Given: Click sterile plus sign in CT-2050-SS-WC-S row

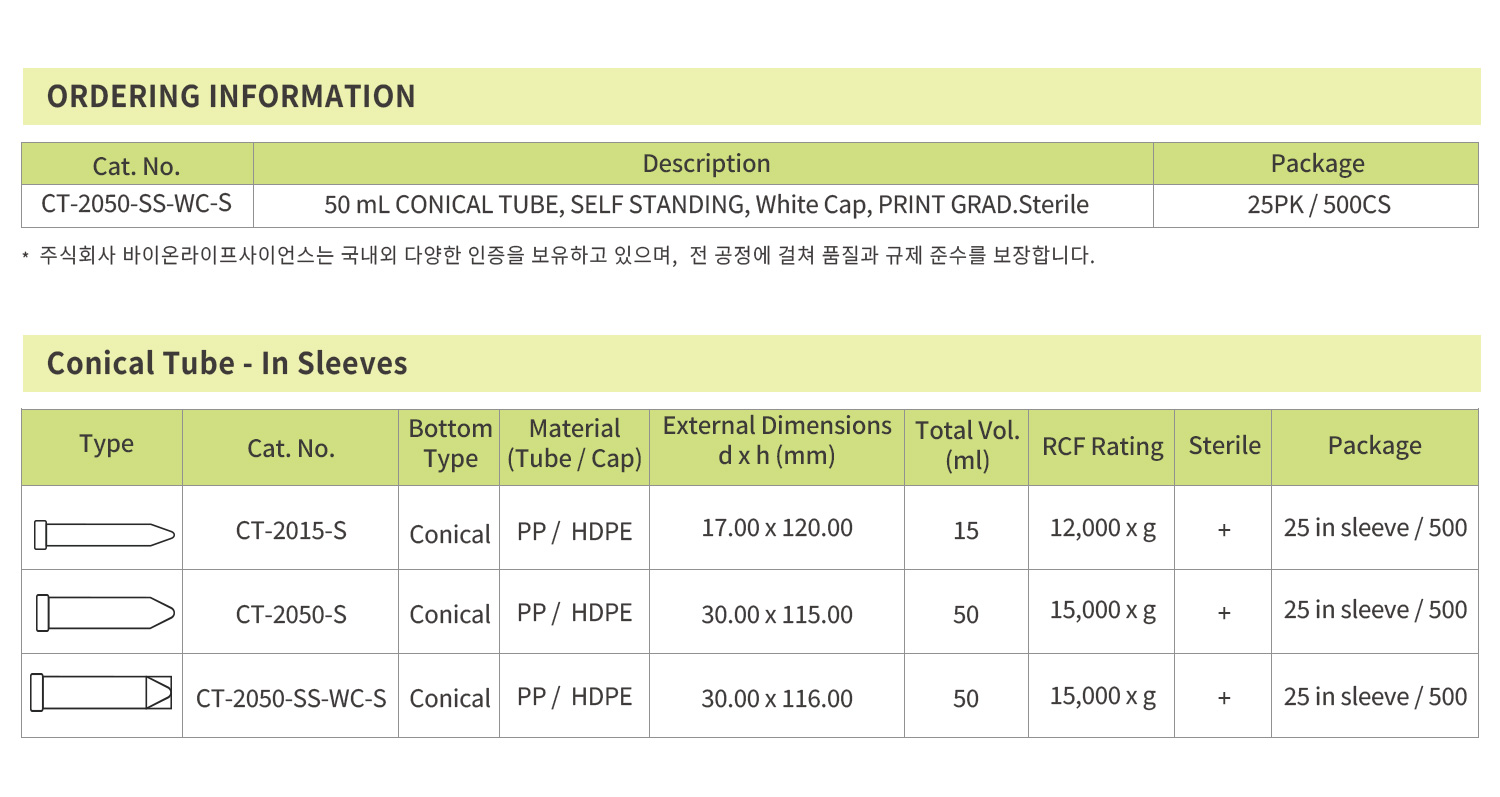Looking at the screenshot, I should (1223, 698).
